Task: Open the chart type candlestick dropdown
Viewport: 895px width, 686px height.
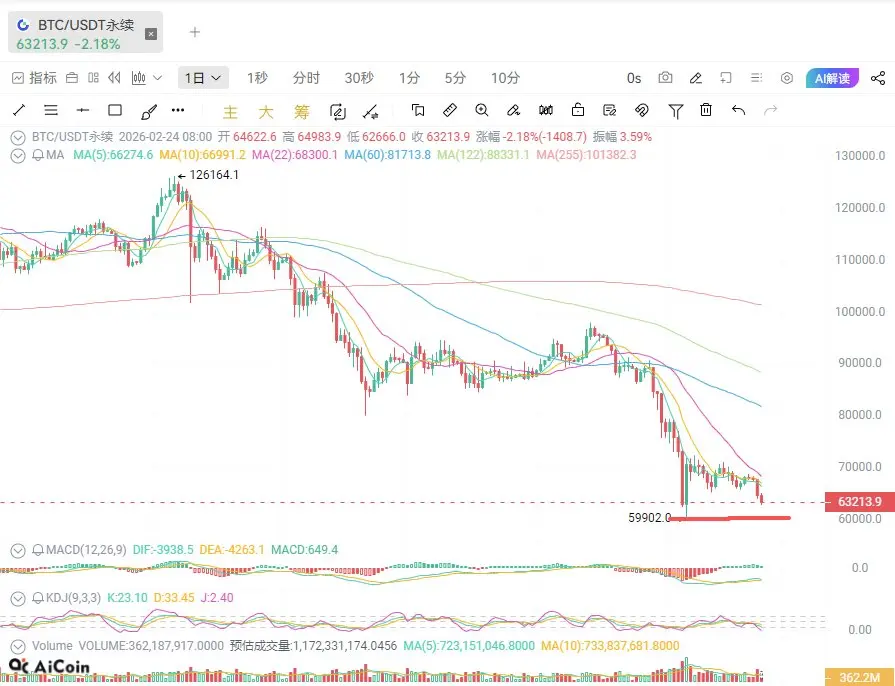Action: pos(147,78)
